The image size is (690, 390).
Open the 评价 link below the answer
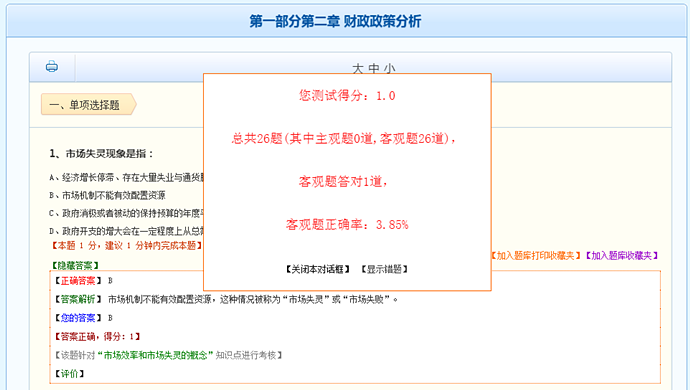click(x=70, y=374)
